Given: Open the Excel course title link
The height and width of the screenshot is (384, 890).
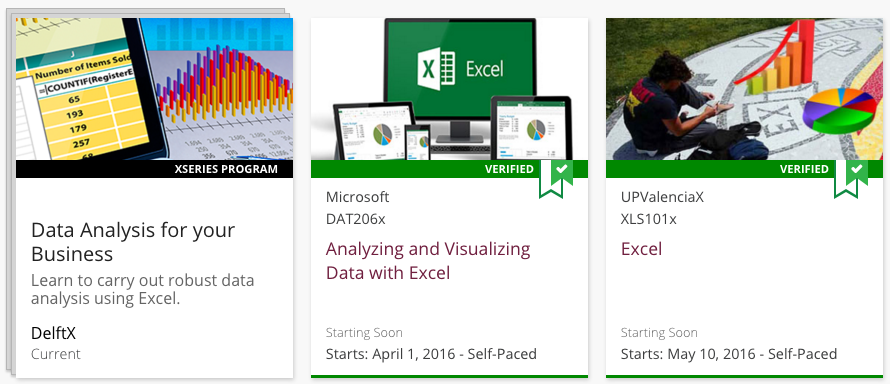Looking at the screenshot, I should 641,249.
